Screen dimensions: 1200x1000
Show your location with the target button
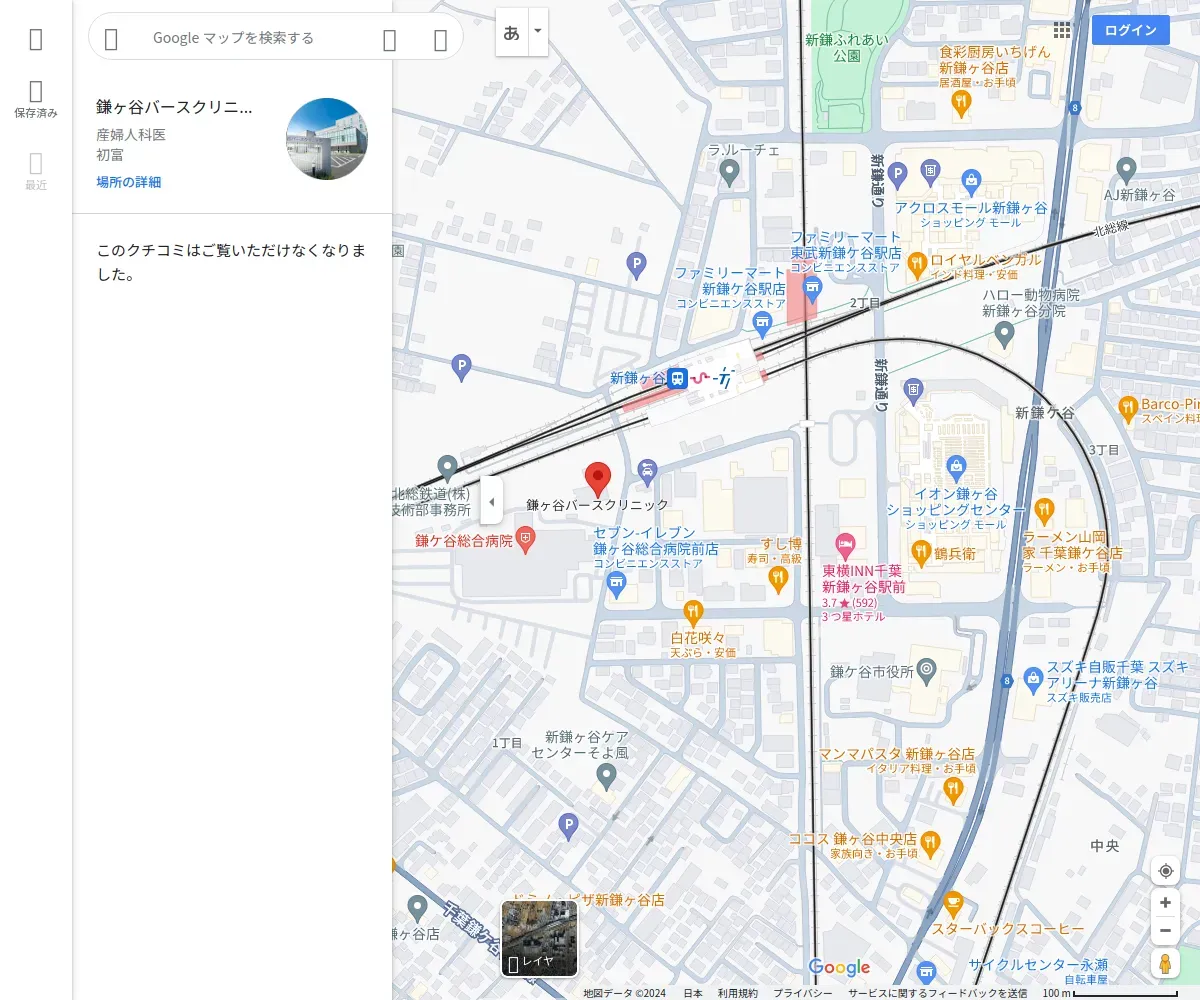pyautogui.click(x=1165, y=871)
